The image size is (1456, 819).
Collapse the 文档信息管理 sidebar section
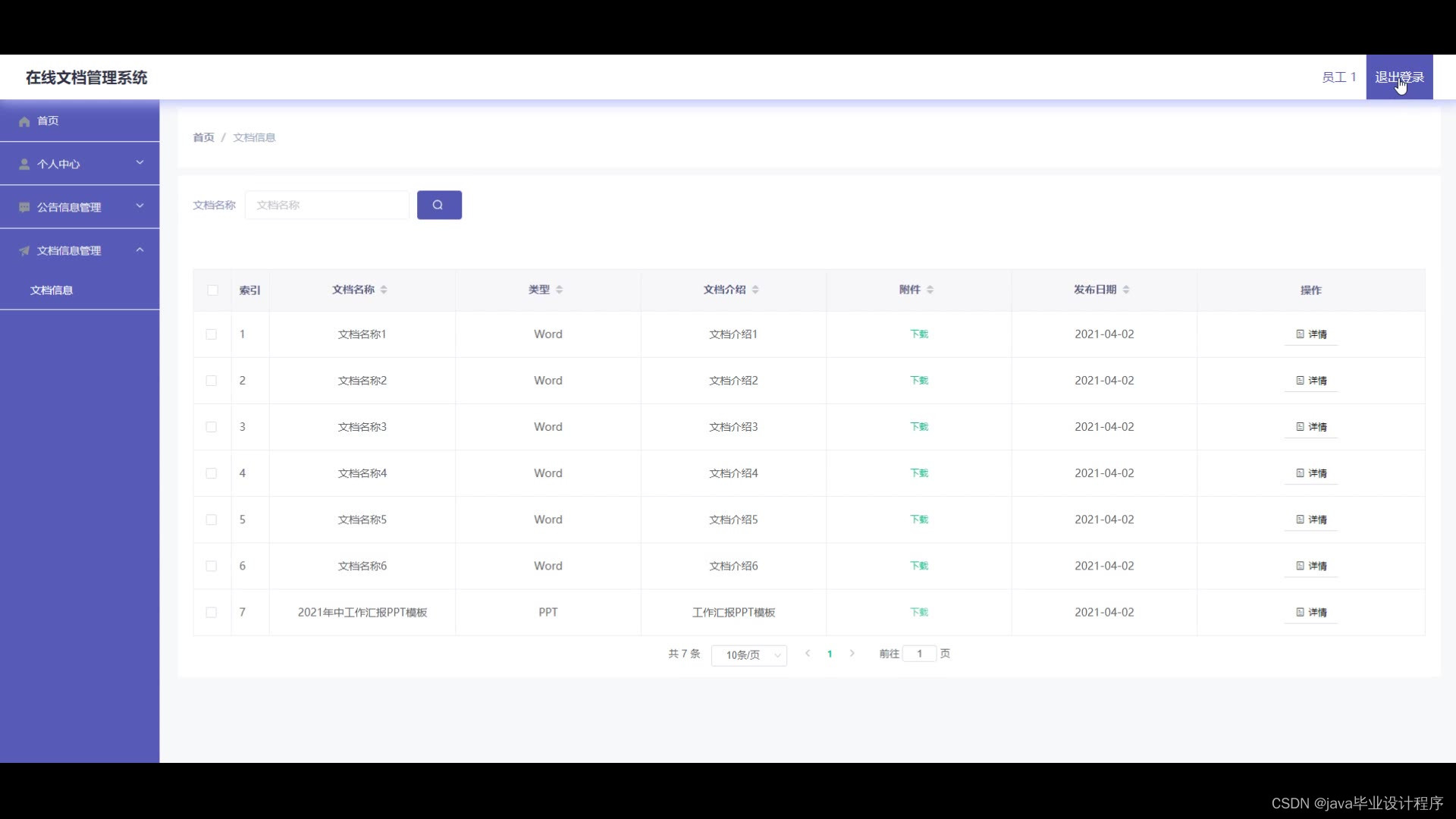pos(140,250)
